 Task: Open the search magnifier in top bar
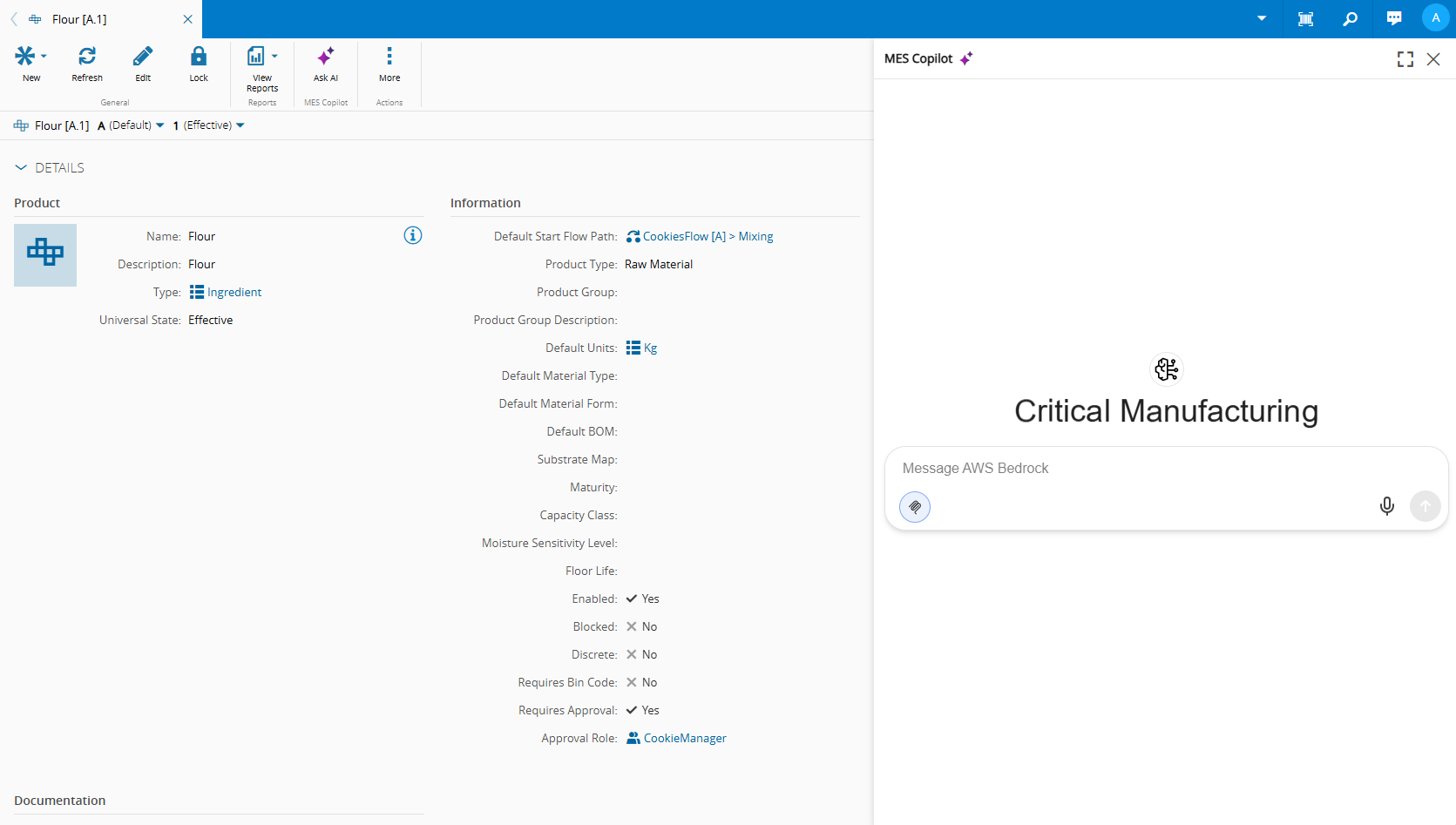(x=1350, y=18)
